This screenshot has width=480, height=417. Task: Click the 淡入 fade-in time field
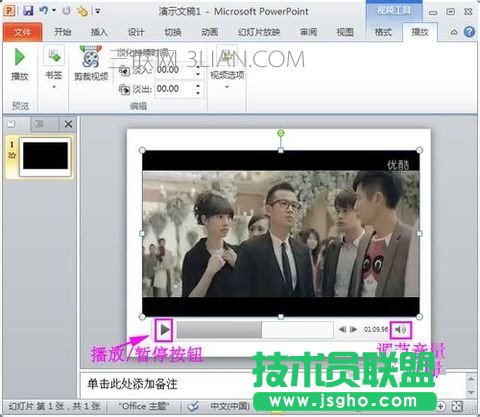[x=174, y=70]
